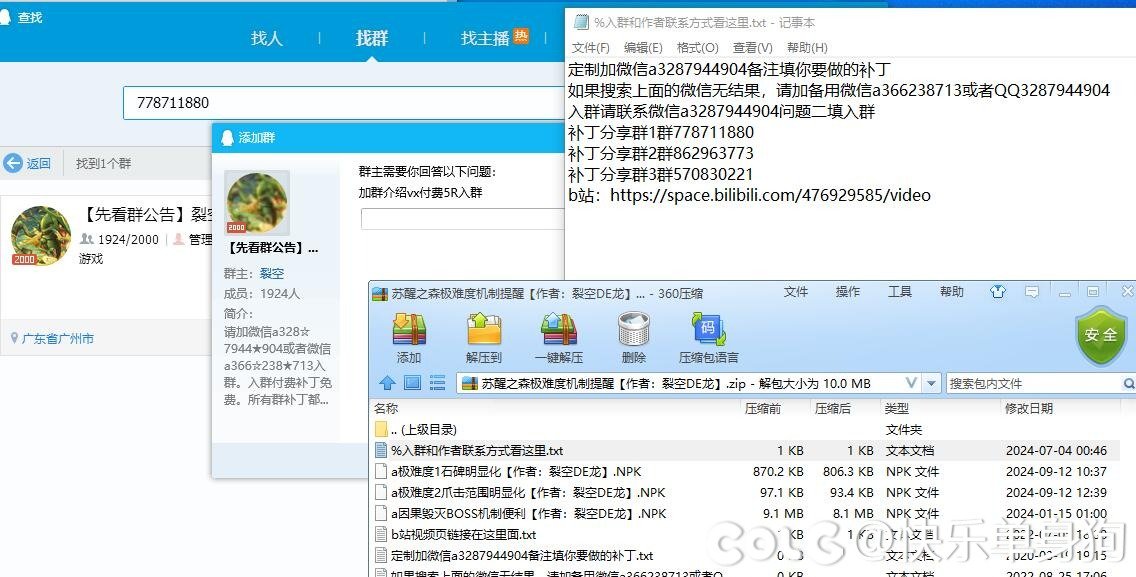The image size is (1136, 577).
Task: Click the green 安全 shield badge
Action: [x=1101, y=335]
